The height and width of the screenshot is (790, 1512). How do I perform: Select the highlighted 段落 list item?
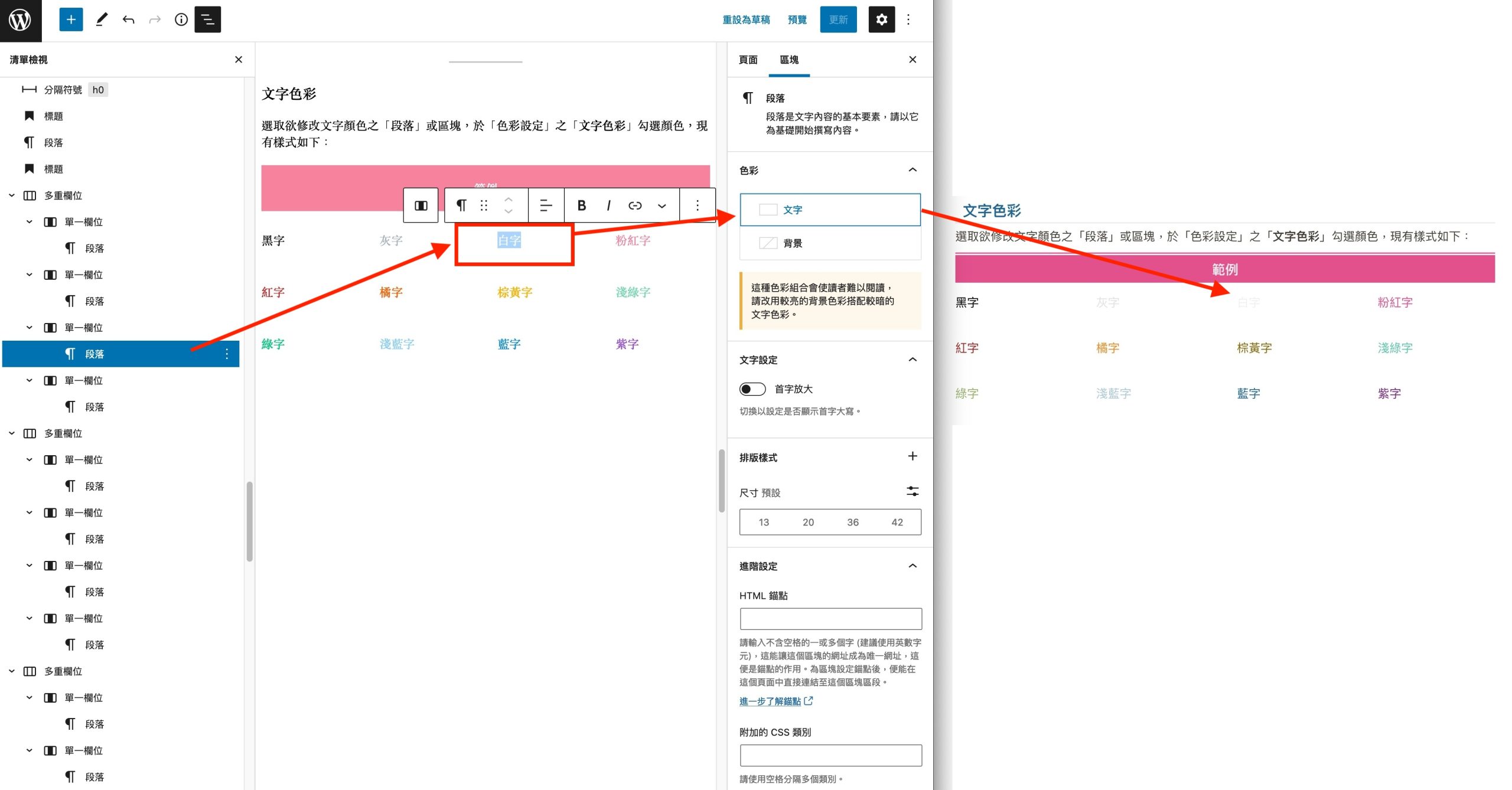(x=94, y=354)
